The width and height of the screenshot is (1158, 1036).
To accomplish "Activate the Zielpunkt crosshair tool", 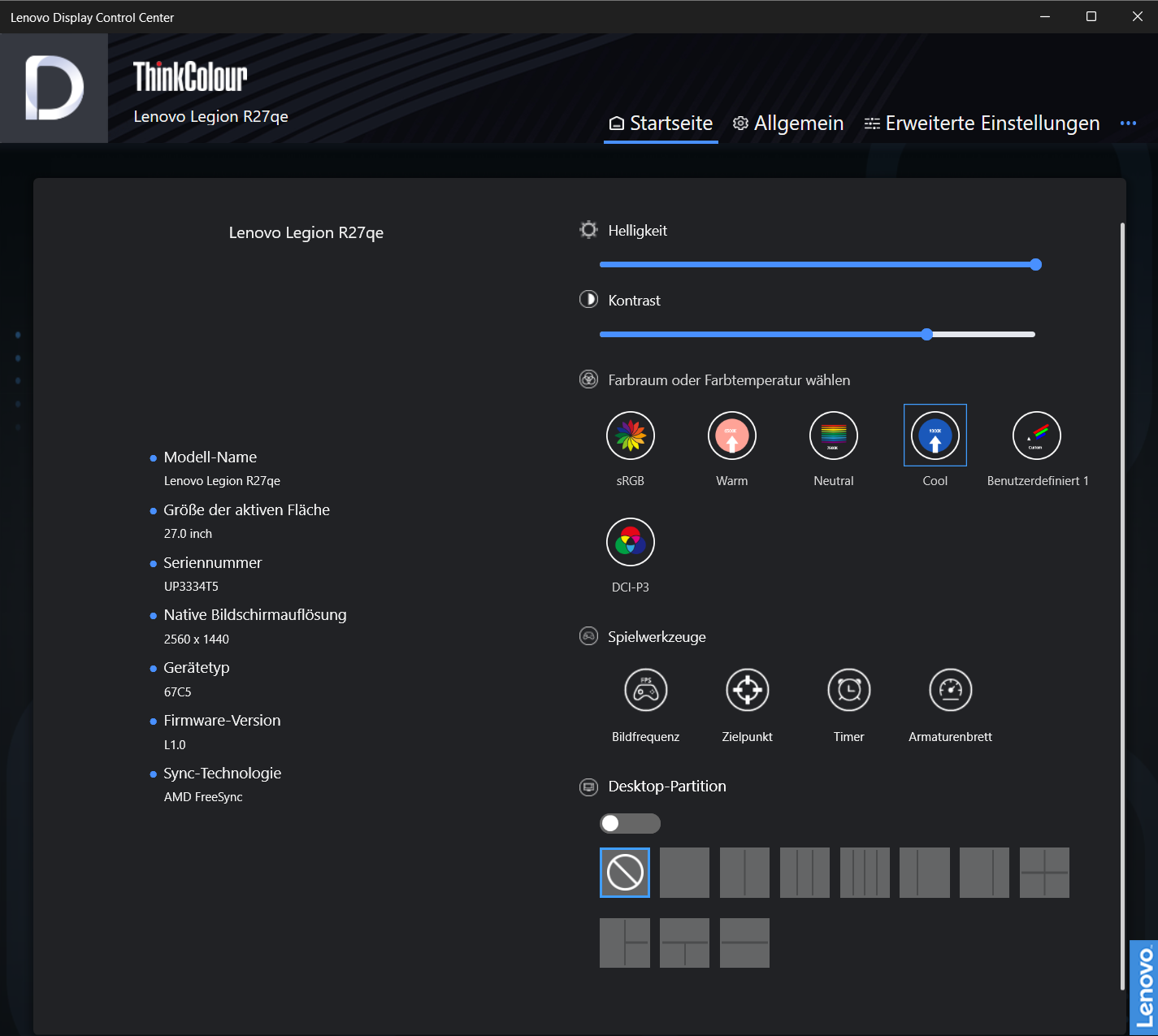I will click(x=747, y=690).
